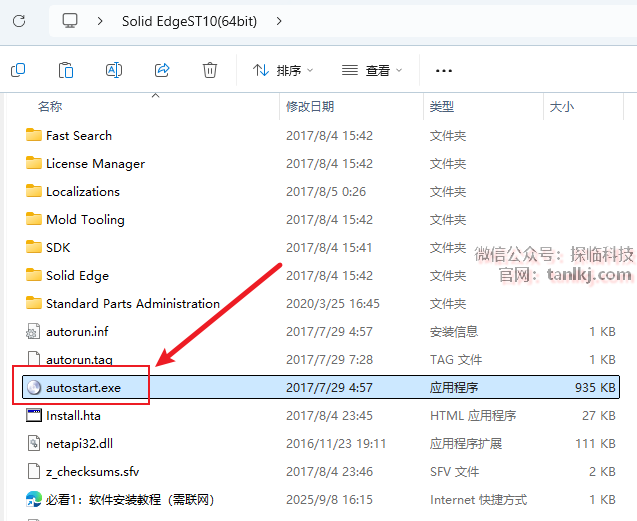Select the Install.hta file
This screenshot has height=521, width=637.
point(73,416)
